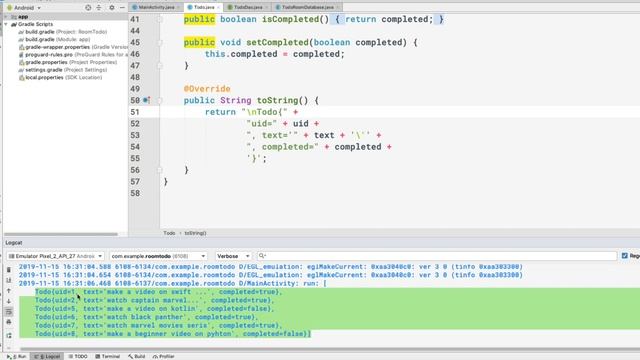The image size is (640, 360).
Task: Select gradle-wrapper.properties in project tree
Action: pyautogui.click(x=73, y=47)
